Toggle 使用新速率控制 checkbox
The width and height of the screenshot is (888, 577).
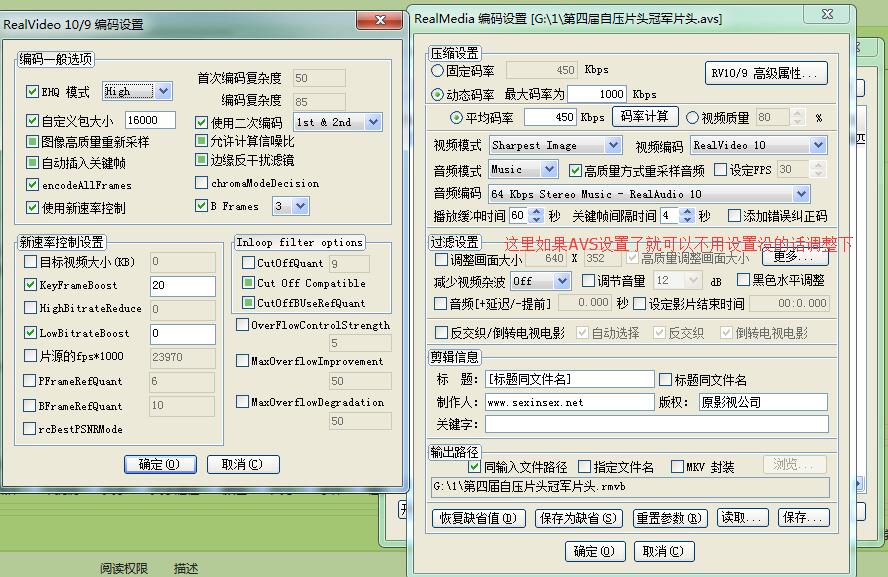(x=32, y=208)
